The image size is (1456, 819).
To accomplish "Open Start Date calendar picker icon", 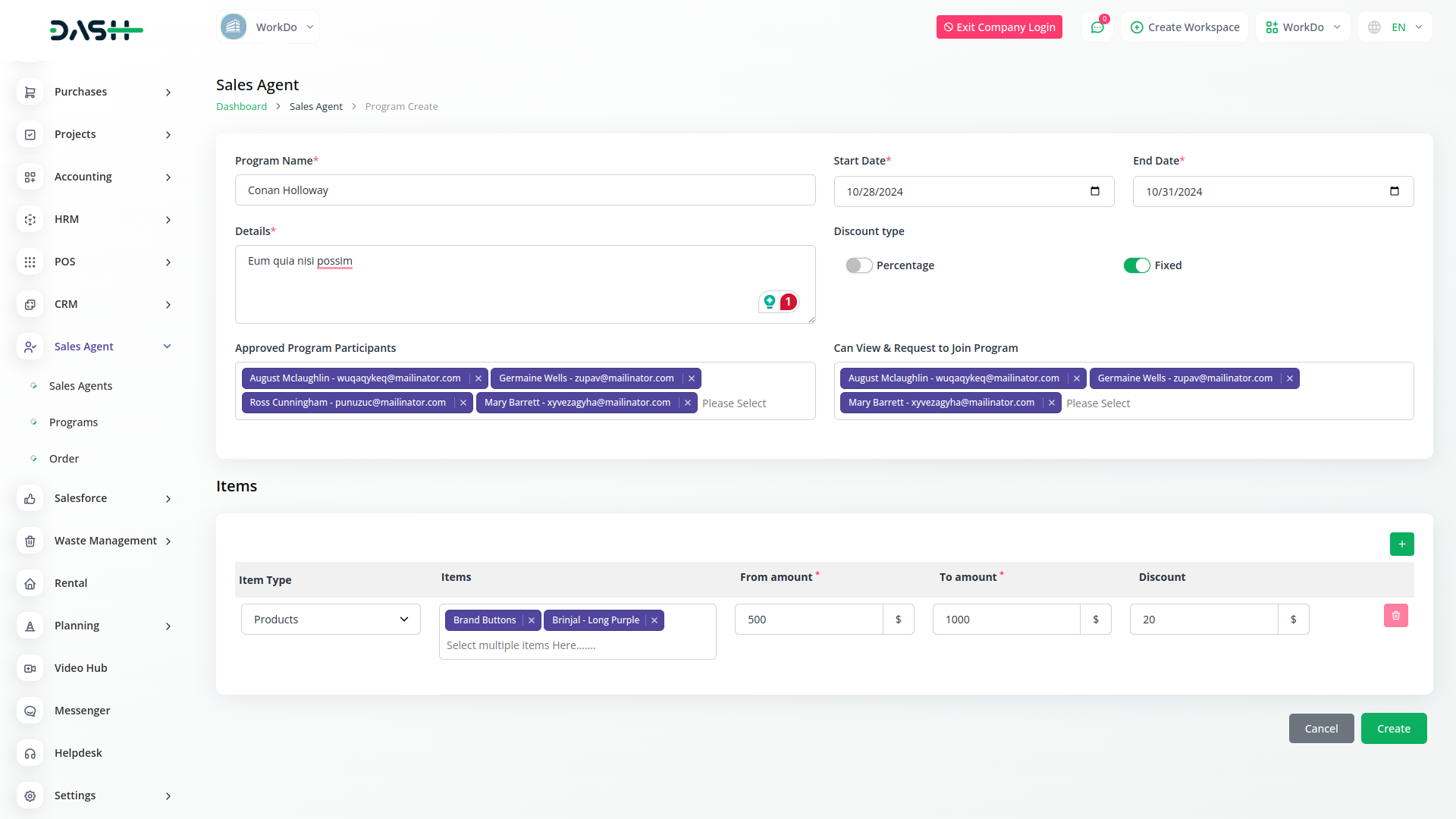I will pyautogui.click(x=1094, y=191).
